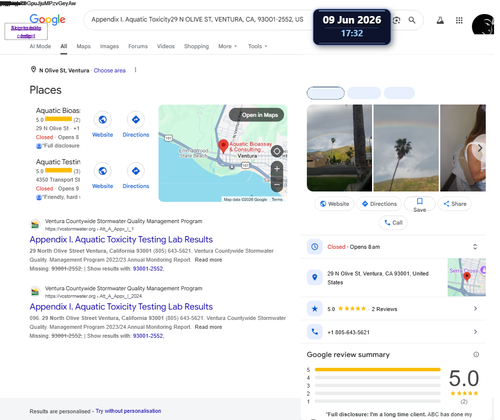The width and height of the screenshot is (500, 420).
Task: Open the palm tree rainbow photo
Action: 406,148
